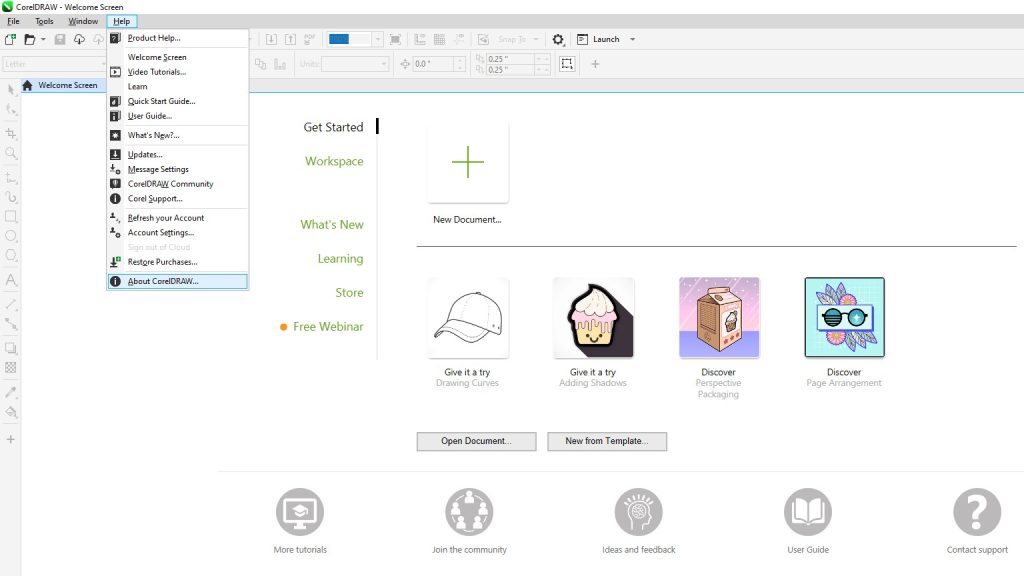1024x576 pixels.
Task: Go to the Workspace section link
Action: tap(334, 161)
